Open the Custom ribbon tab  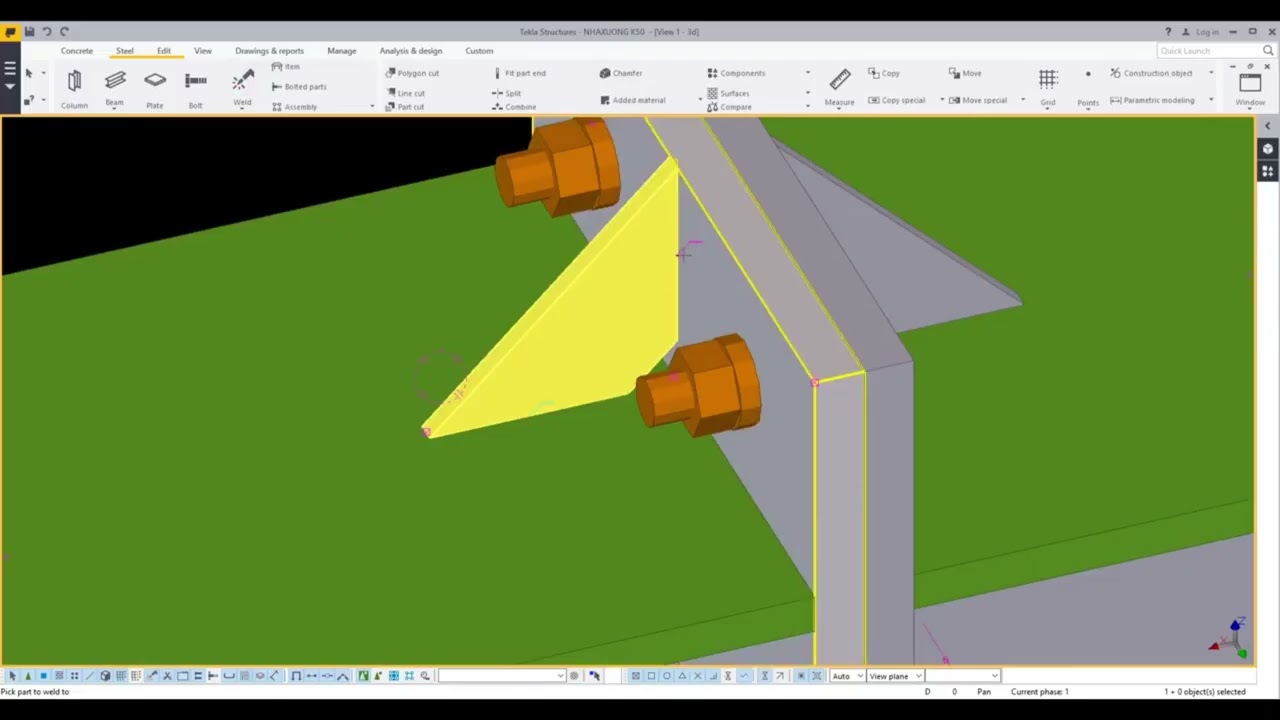[479, 51]
